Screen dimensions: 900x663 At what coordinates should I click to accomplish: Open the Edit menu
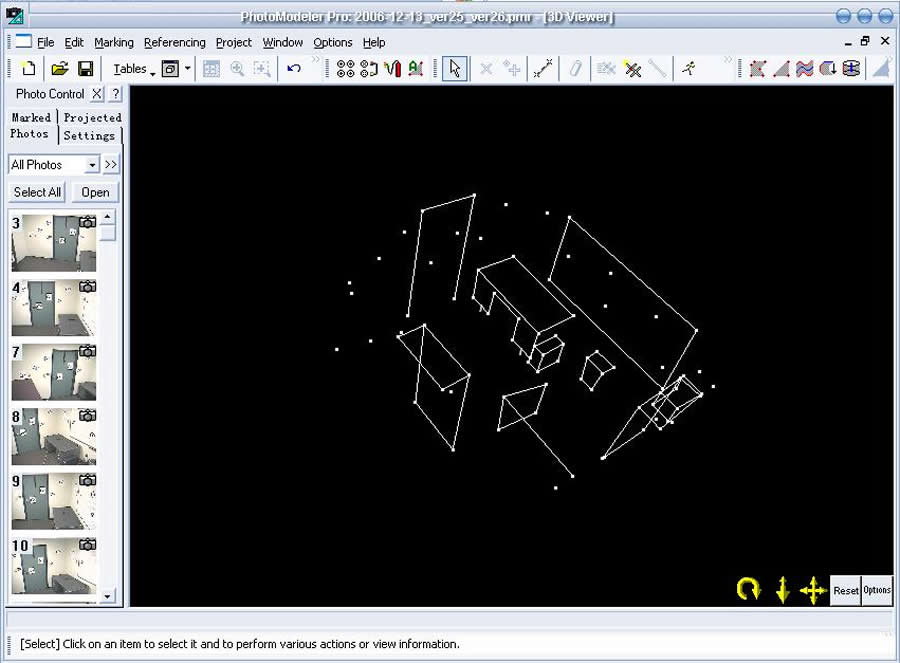pos(73,42)
